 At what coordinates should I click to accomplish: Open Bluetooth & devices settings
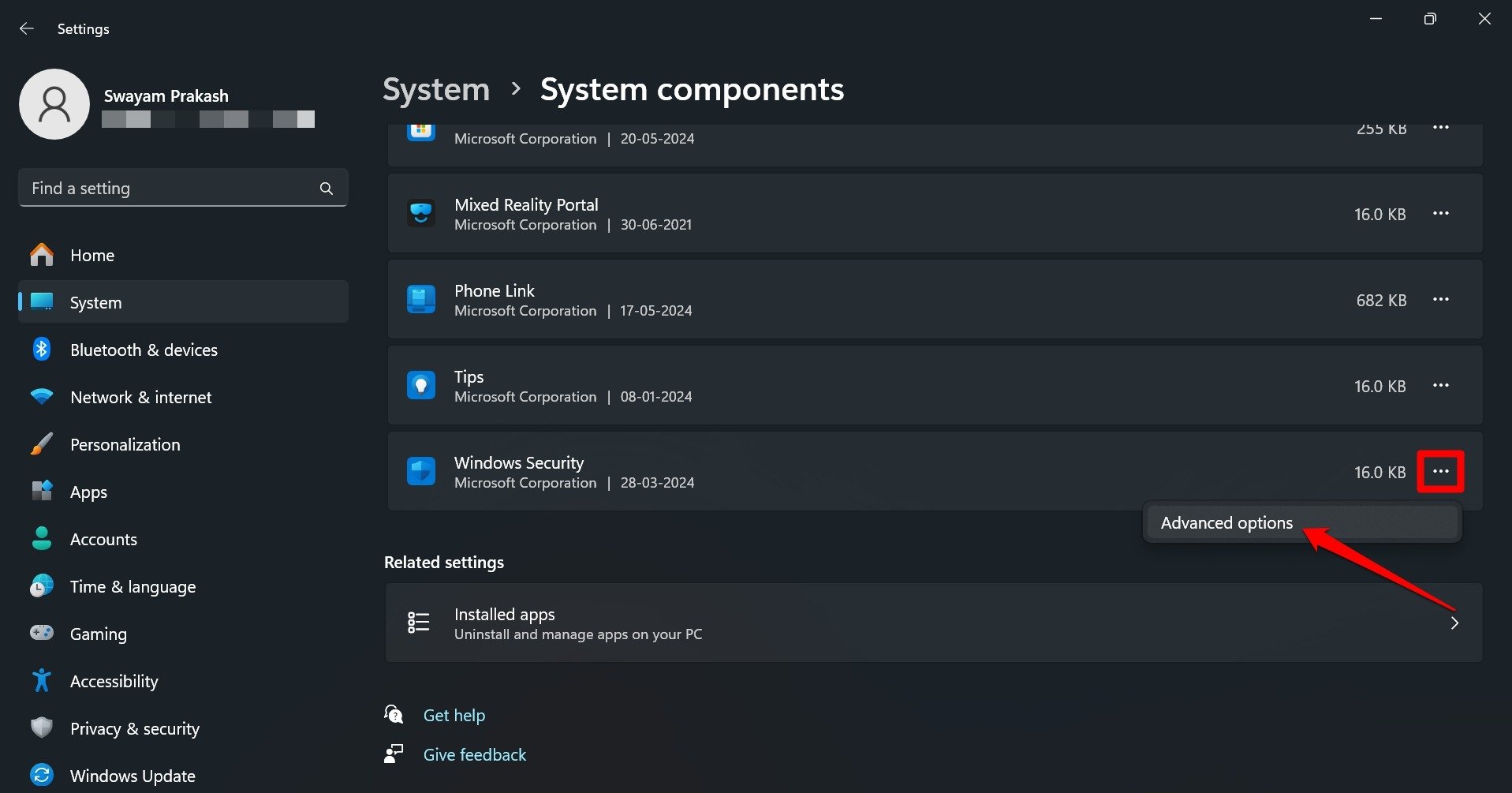pyautogui.click(x=144, y=350)
